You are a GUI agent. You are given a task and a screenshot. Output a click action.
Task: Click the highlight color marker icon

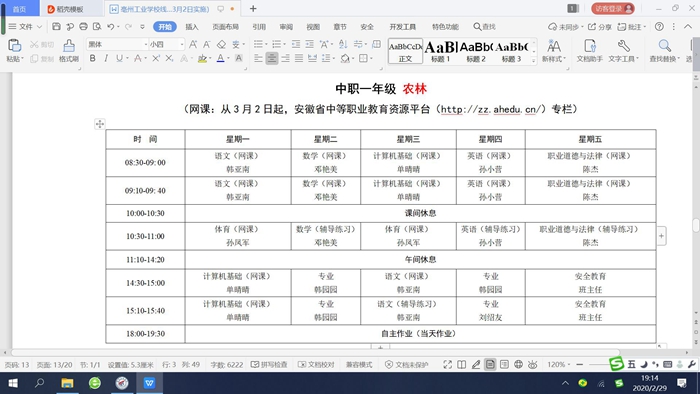202,58
